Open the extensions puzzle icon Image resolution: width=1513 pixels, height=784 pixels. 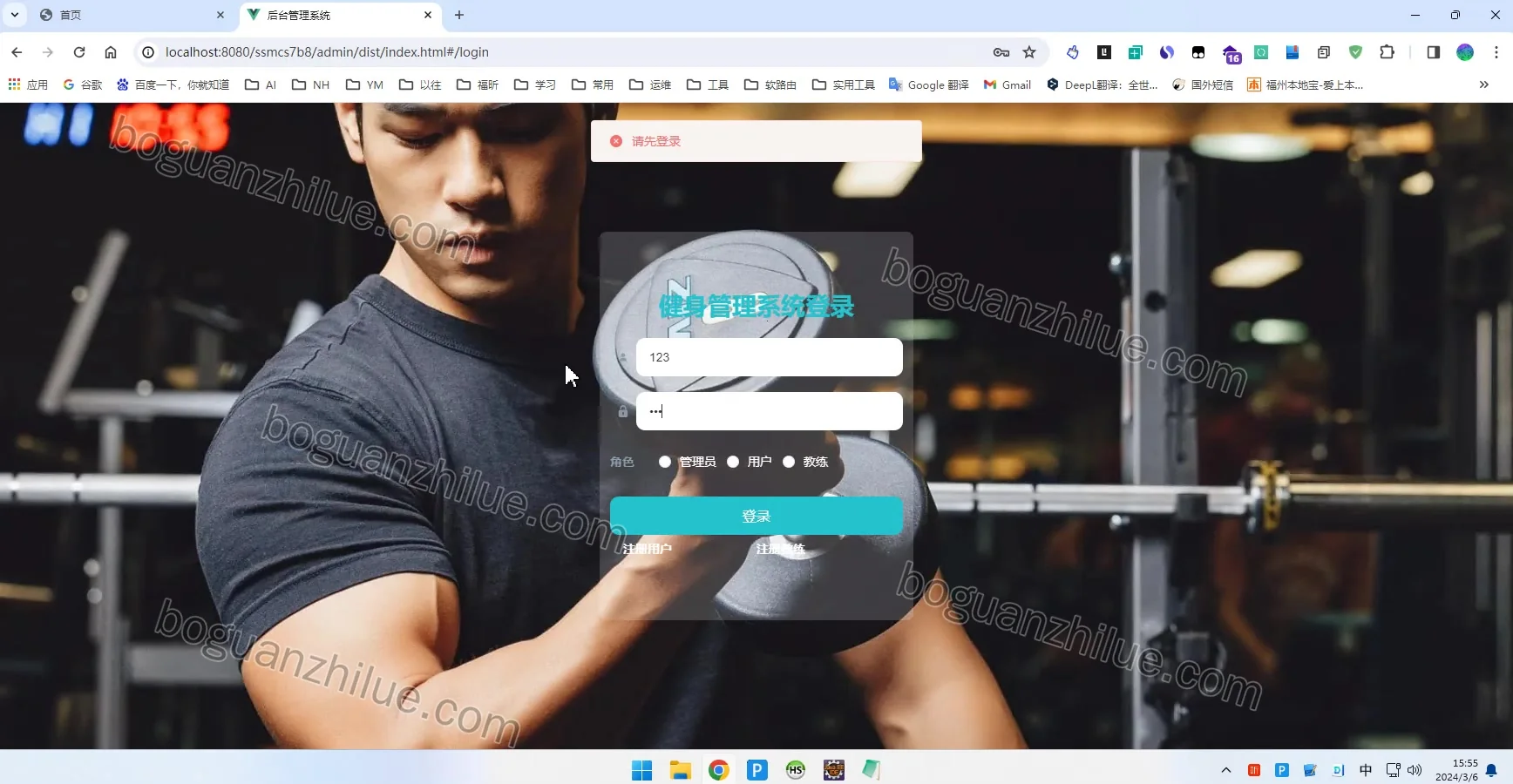(1387, 52)
